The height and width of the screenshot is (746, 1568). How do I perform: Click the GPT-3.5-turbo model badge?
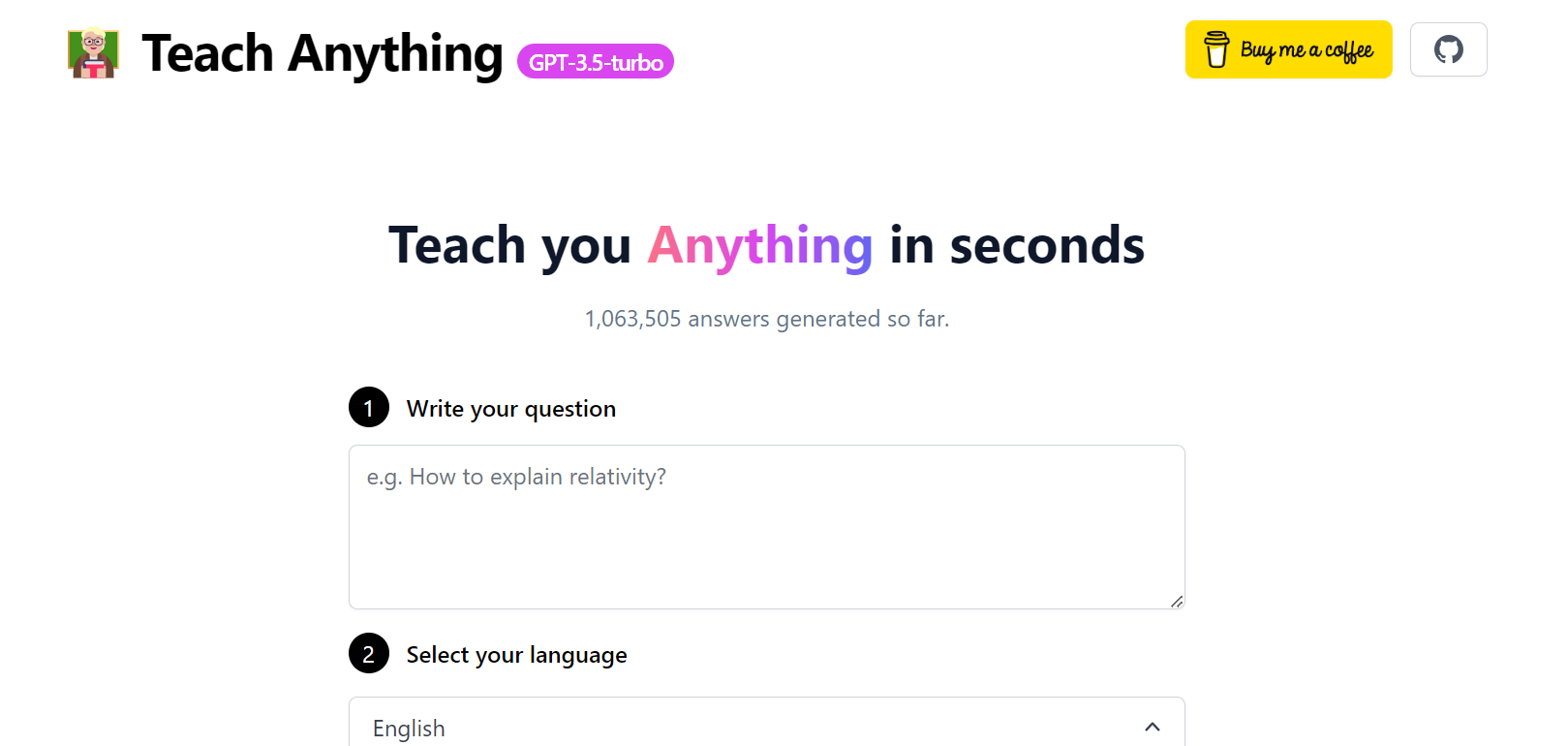tap(595, 61)
